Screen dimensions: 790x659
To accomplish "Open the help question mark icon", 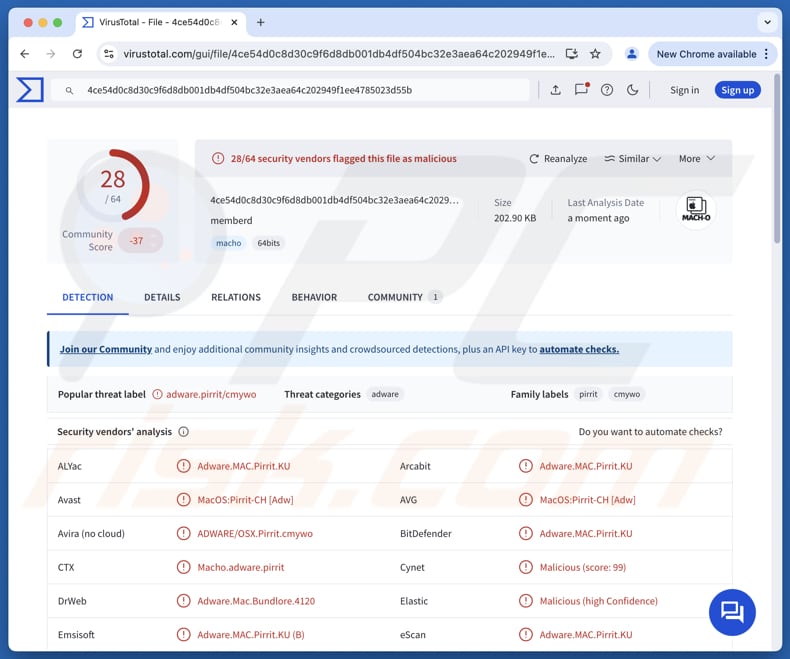I will (607, 90).
